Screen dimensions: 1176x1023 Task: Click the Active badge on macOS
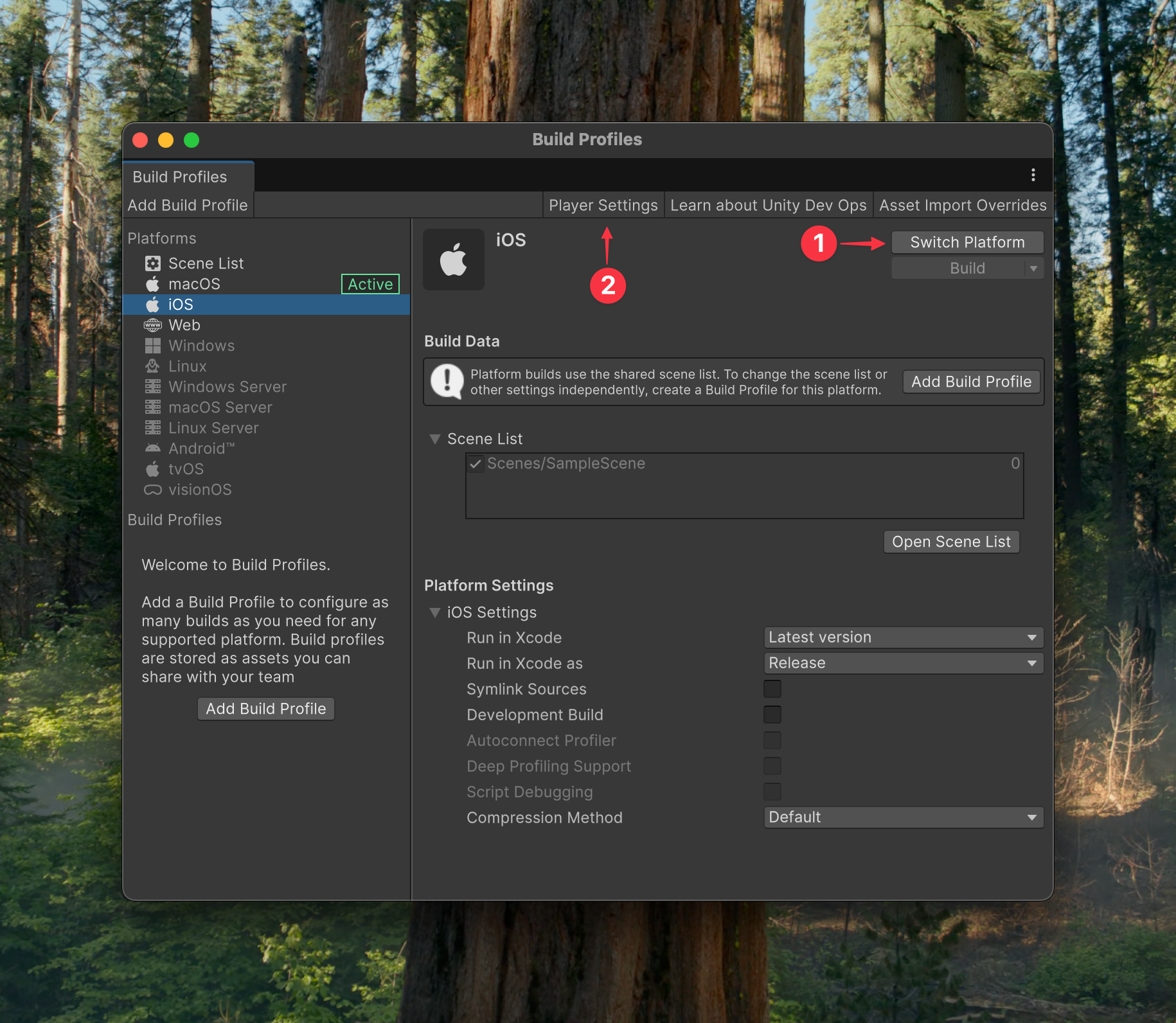370,284
